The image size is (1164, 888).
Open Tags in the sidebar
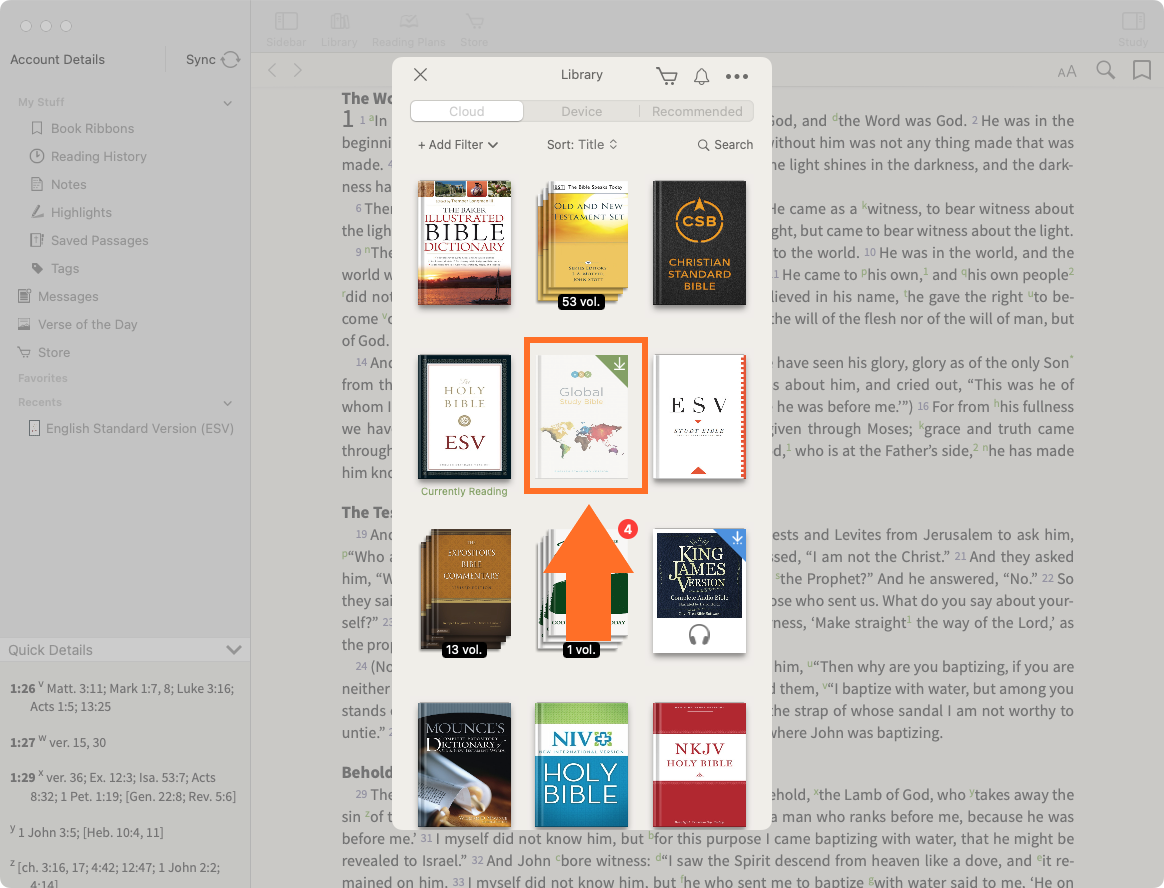[55, 269]
